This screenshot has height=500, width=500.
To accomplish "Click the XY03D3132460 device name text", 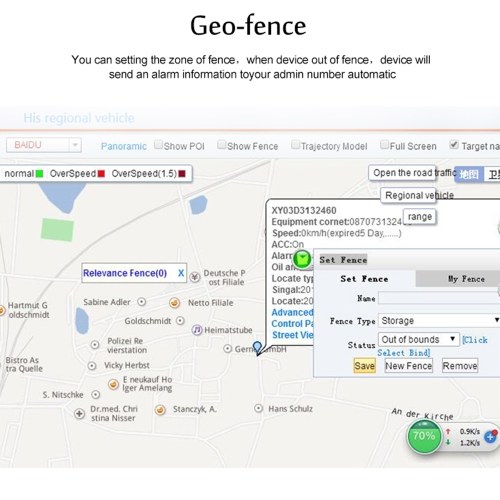I will (304, 210).
